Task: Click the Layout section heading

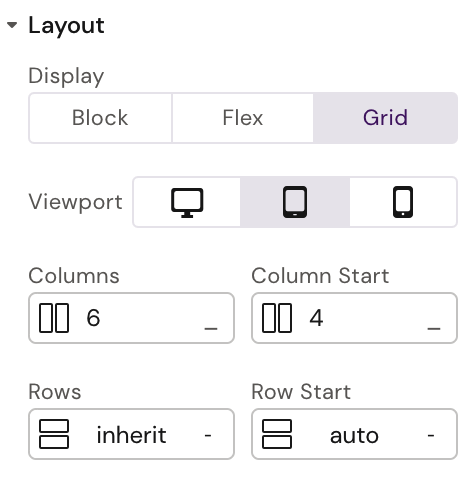Action: 66,26
